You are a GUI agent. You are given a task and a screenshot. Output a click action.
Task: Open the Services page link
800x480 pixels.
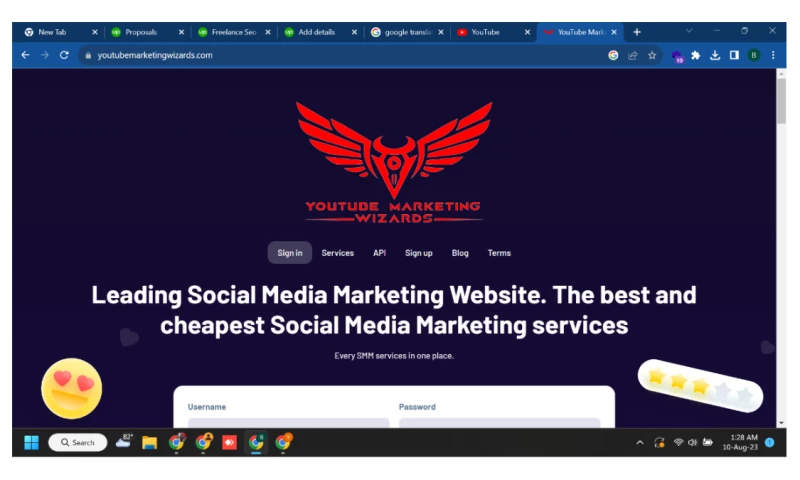[x=338, y=253]
